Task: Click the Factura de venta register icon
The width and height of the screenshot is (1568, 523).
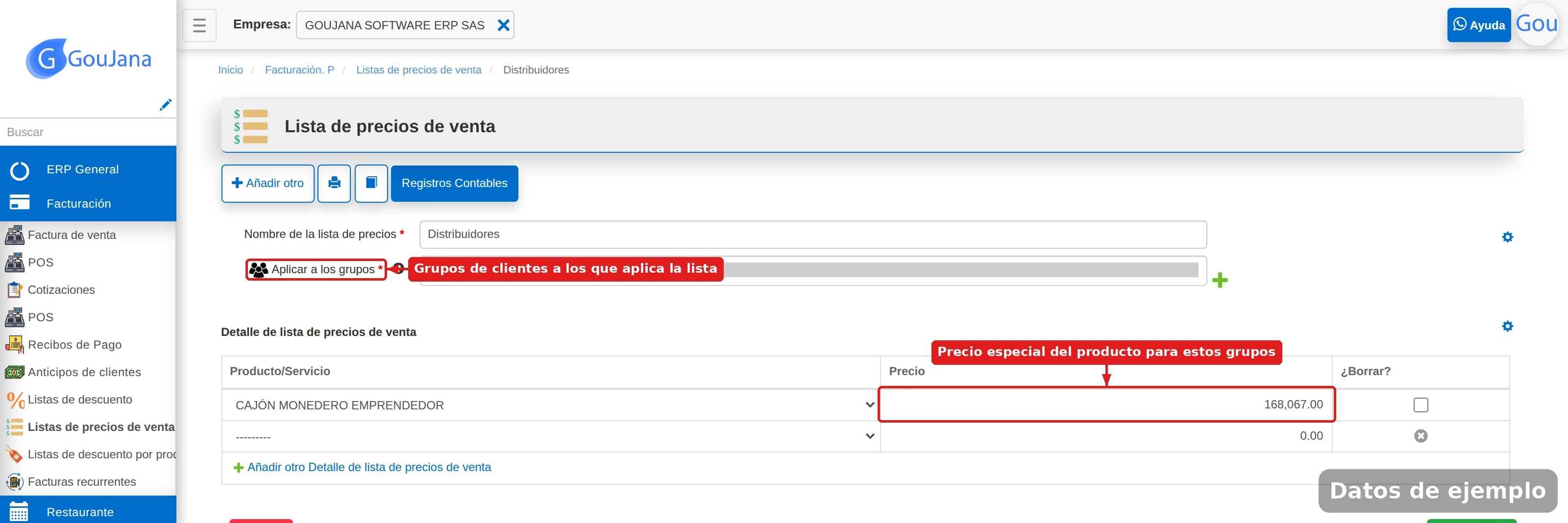Action: [x=15, y=235]
